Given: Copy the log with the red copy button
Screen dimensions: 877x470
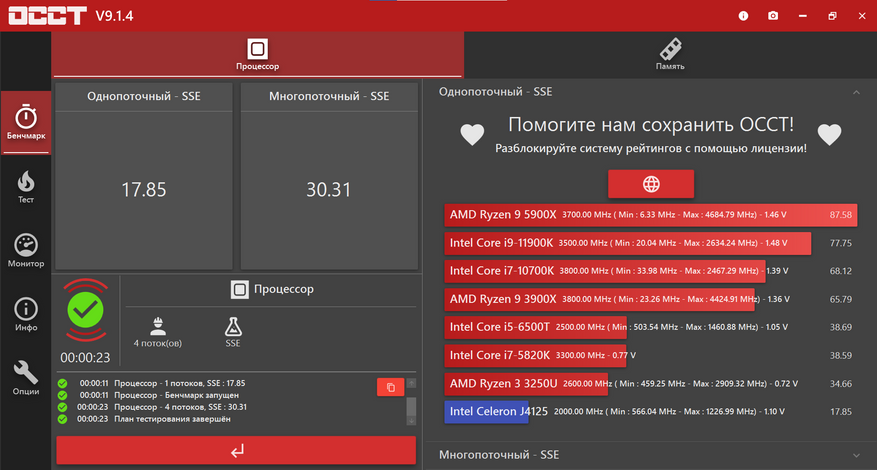Looking at the screenshot, I should (x=390, y=387).
